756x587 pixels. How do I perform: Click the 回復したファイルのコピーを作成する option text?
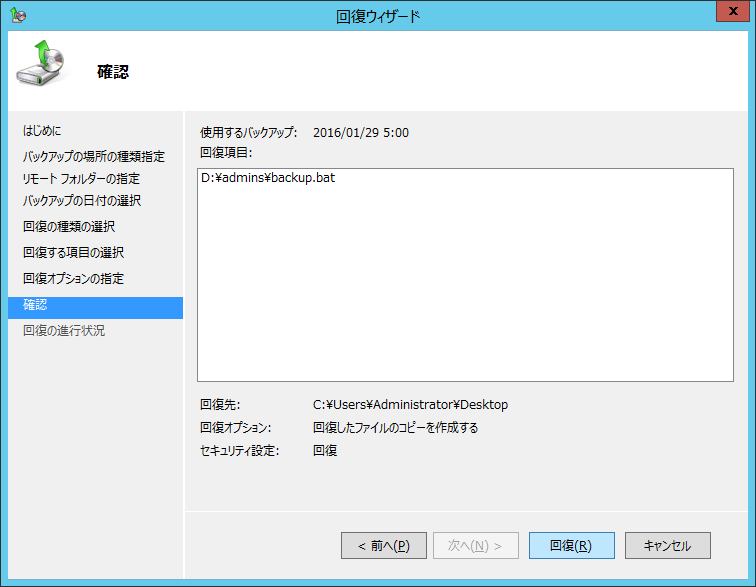395,428
